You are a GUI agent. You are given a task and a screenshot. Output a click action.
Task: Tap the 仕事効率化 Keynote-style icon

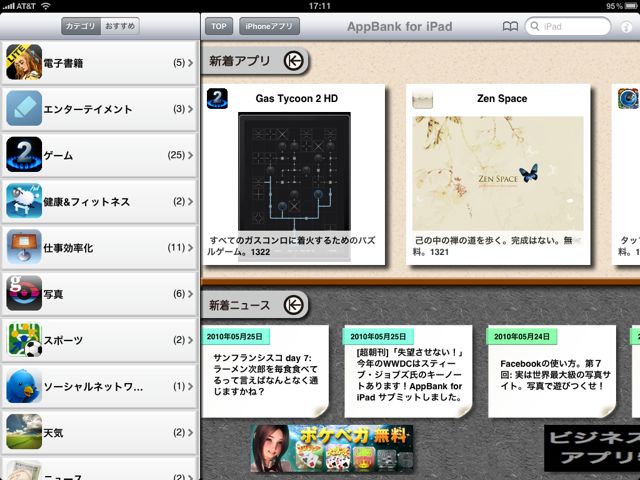[x=24, y=247]
